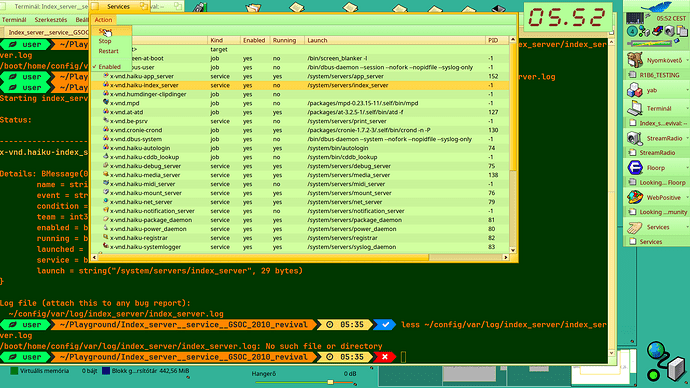Sort services by the Launch column
This screenshot has width=690, height=388.
click(395, 40)
